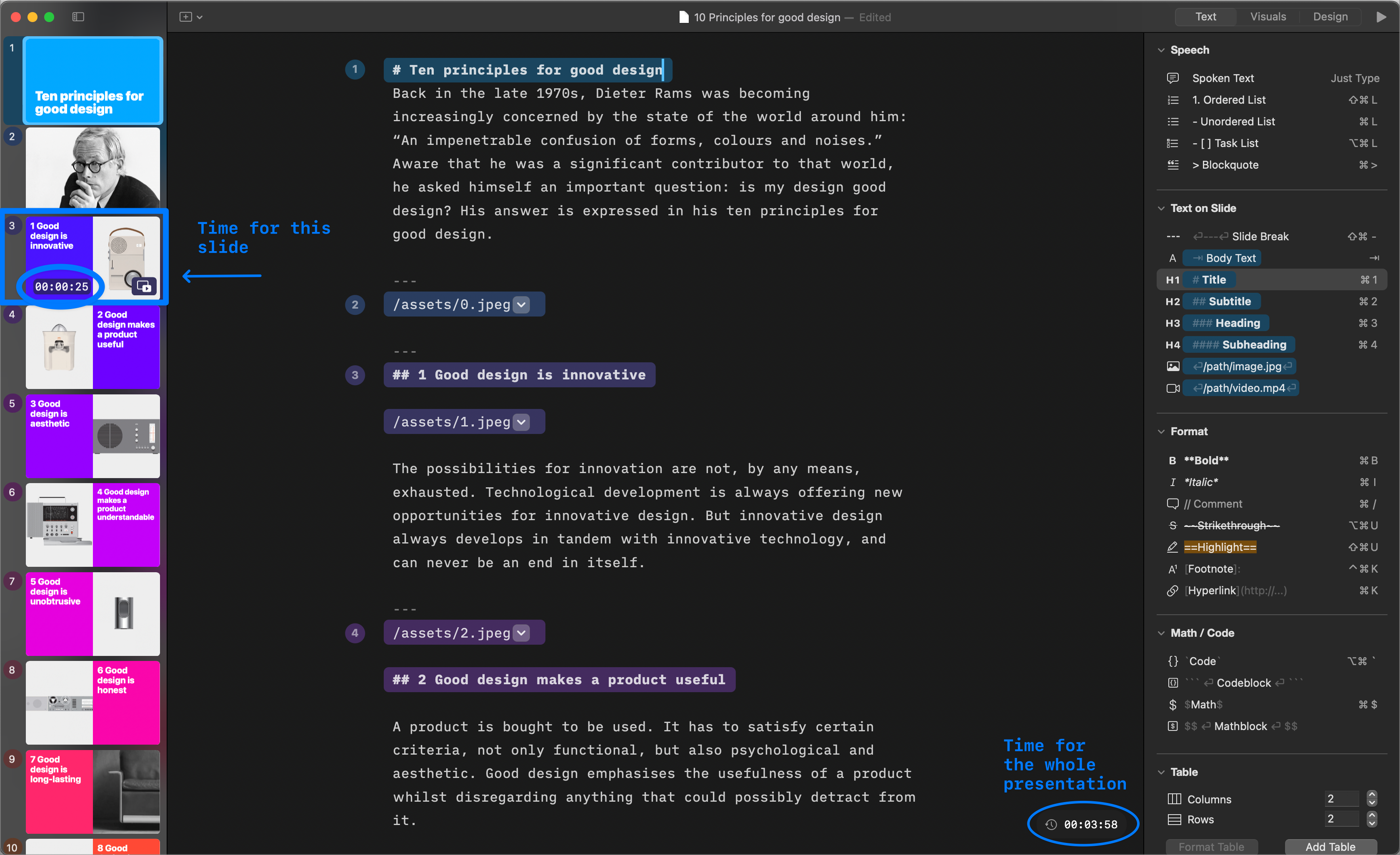The image size is (1400, 855).
Task: Click the add slide plus icon
Action: click(x=185, y=17)
